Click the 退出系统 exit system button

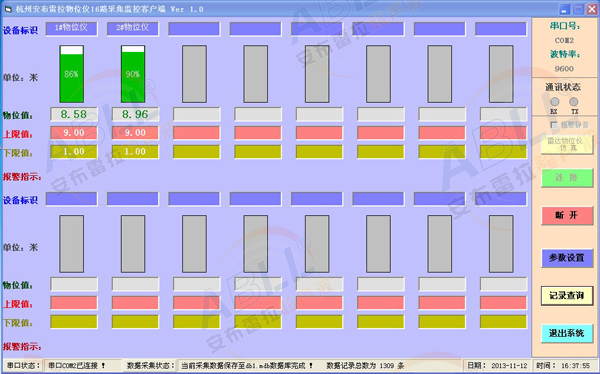pyautogui.click(x=567, y=333)
